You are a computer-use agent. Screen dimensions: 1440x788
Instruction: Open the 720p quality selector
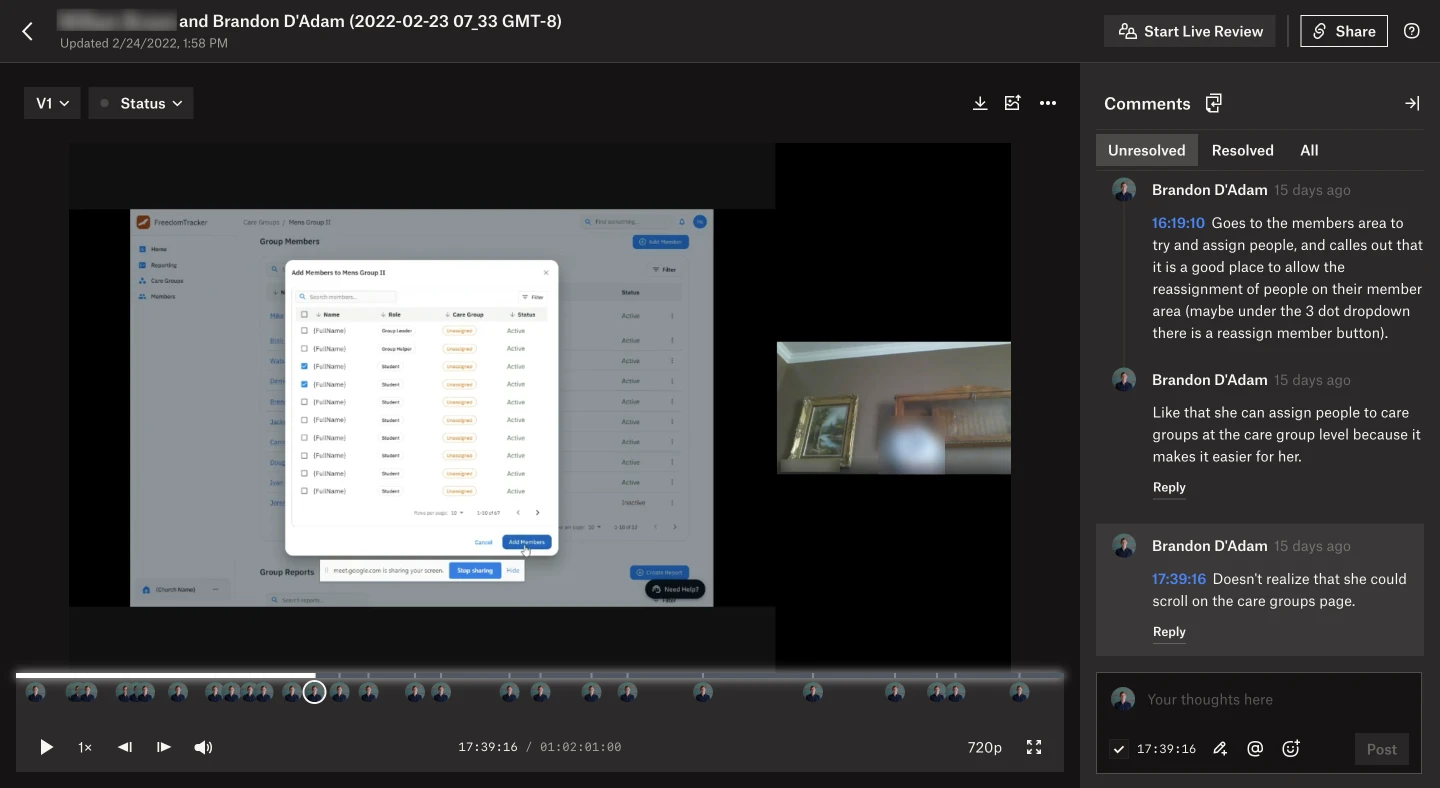pos(984,747)
